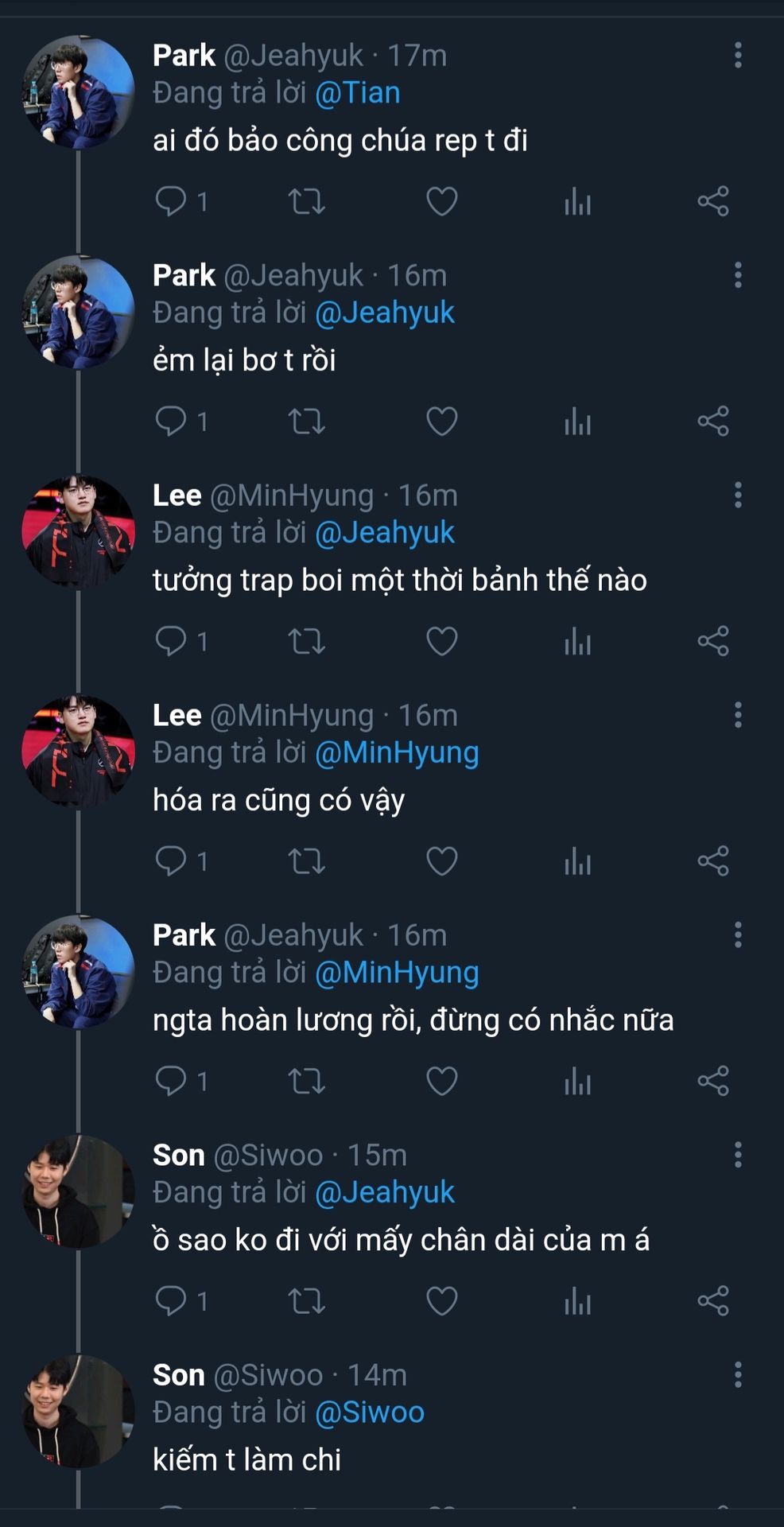Screen dimensions: 784x1527
Task: Like Son's "sao ko đi với mấy chân dài" tweet
Action: click(x=442, y=1301)
